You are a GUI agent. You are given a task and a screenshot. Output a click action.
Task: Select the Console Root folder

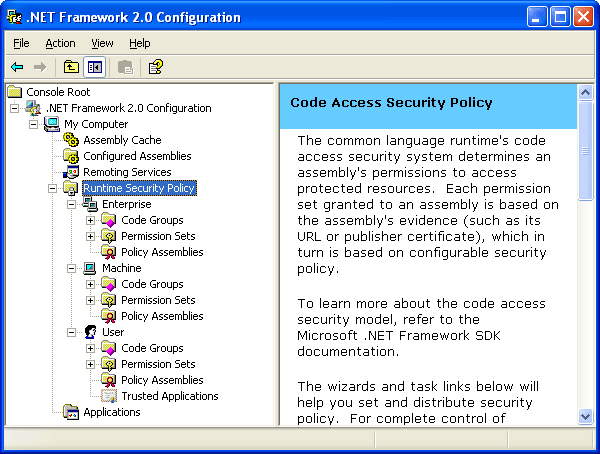pos(58,92)
